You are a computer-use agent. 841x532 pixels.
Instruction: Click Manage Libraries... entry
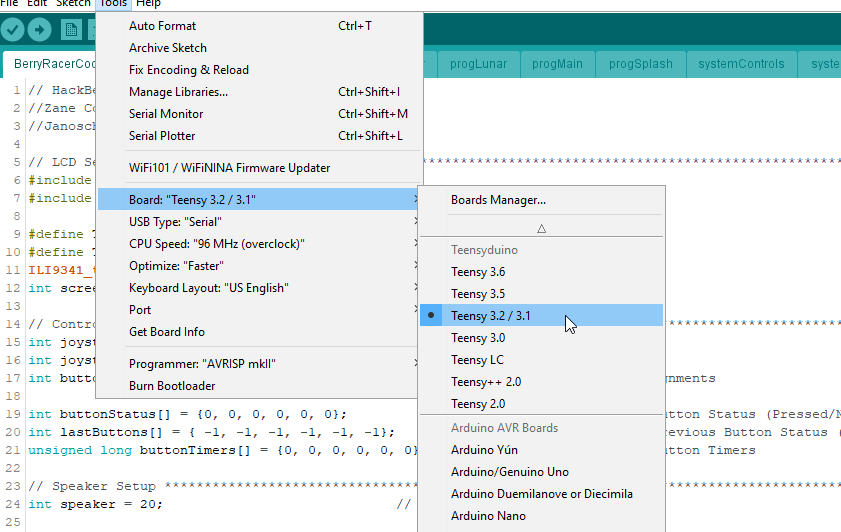257,92
